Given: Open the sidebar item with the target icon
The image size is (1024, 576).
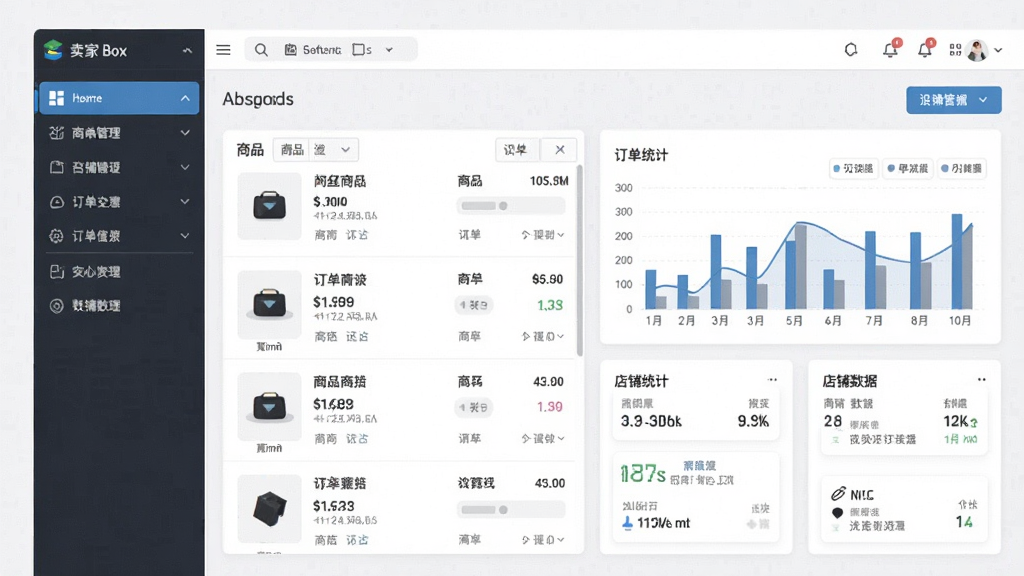Looking at the screenshot, I should [119, 306].
